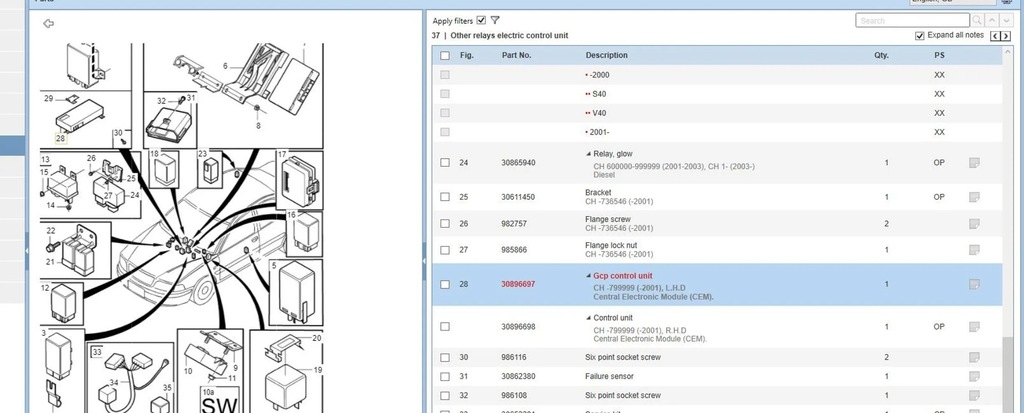The width and height of the screenshot is (1024, 413).
Task: Click the back arrow above the diagram
Action: coord(48,24)
